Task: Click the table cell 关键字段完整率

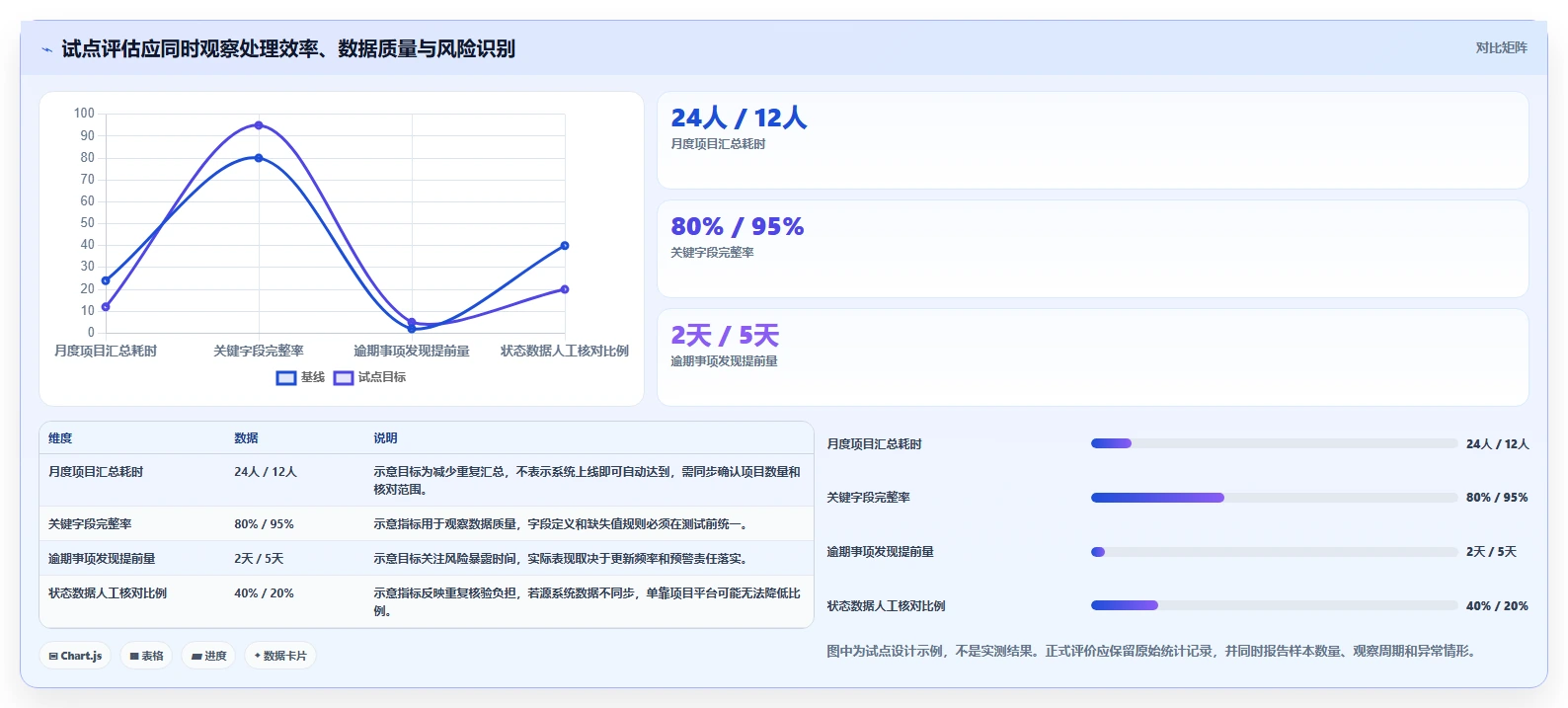Action: click(x=90, y=524)
